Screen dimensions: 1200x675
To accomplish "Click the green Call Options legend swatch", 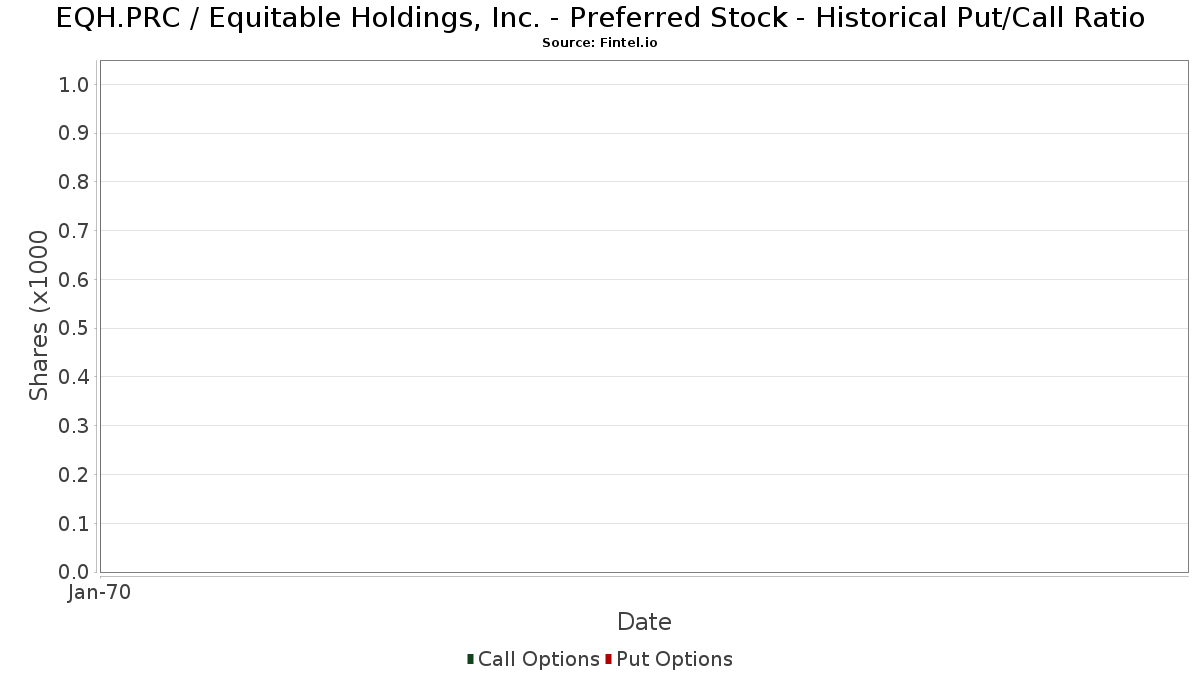I will 470,659.
